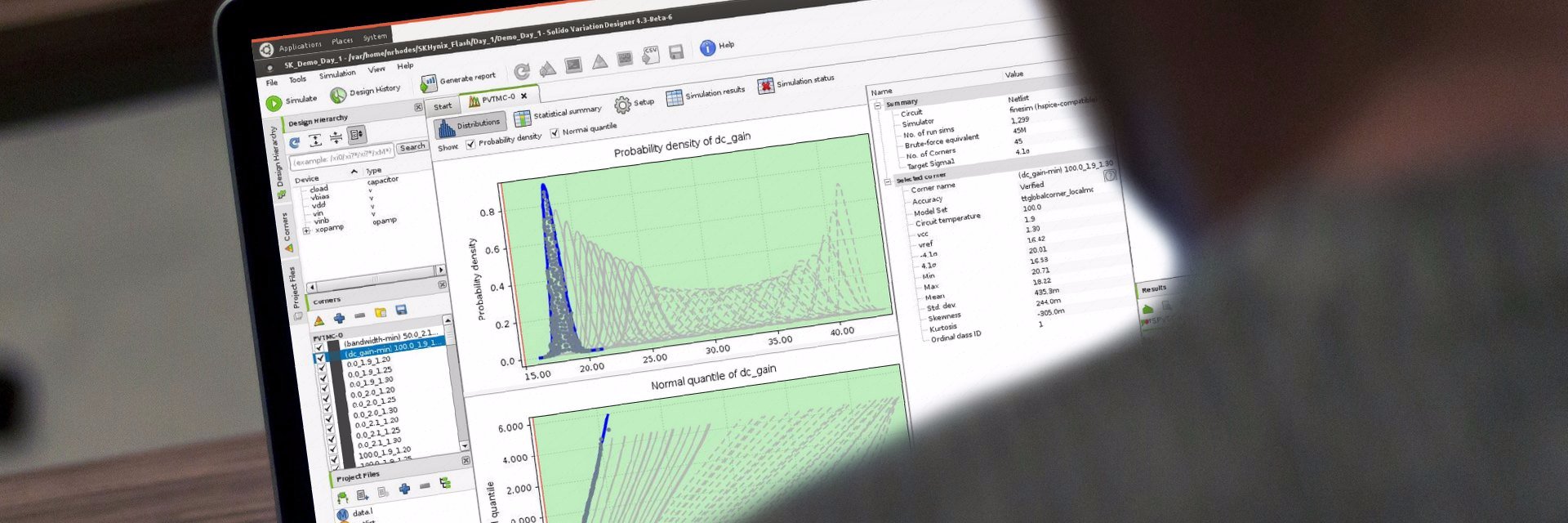The height and width of the screenshot is (523, 1568).
Task: Toggle checkbox for corner 100.0_1.9_1.20
Action: click(333, 458)
